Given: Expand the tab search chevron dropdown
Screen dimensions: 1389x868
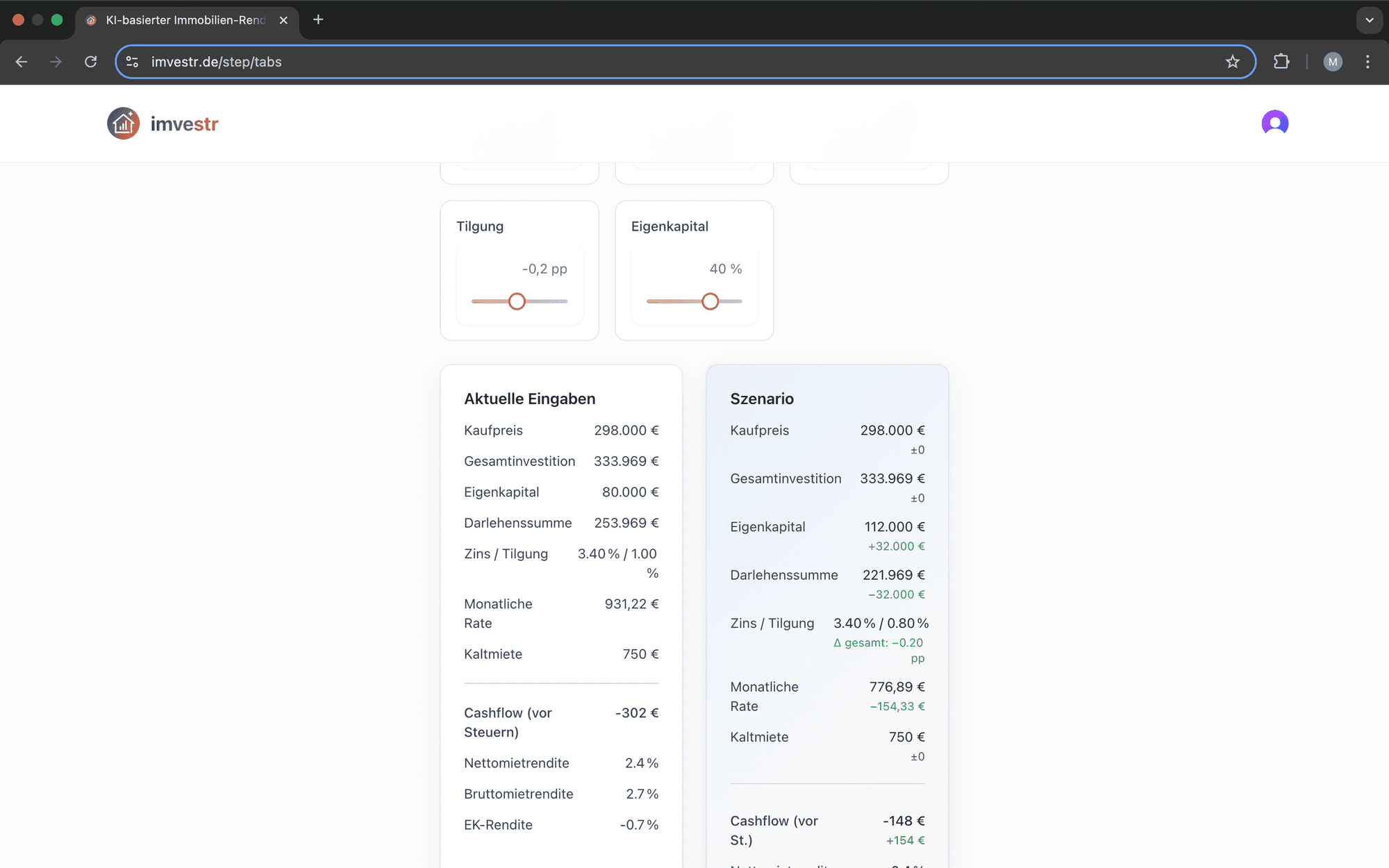Looking at the screenshot, I should click(x=1369, y=20).
